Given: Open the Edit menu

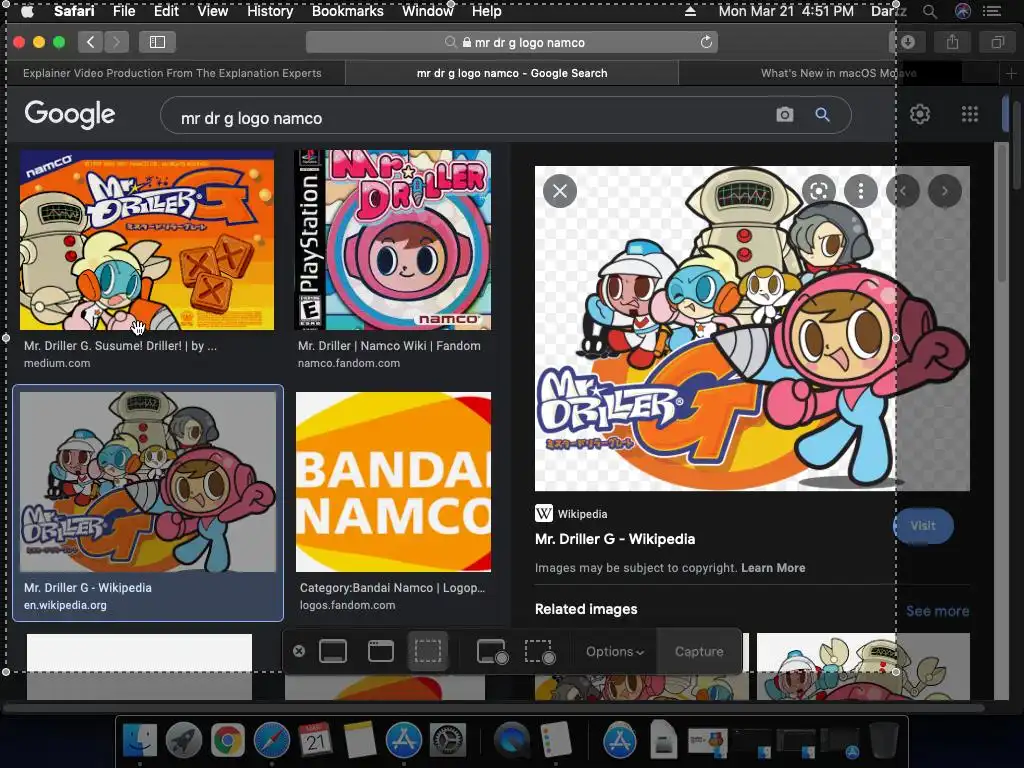Looking at the screenshot, I should [166, 11].
